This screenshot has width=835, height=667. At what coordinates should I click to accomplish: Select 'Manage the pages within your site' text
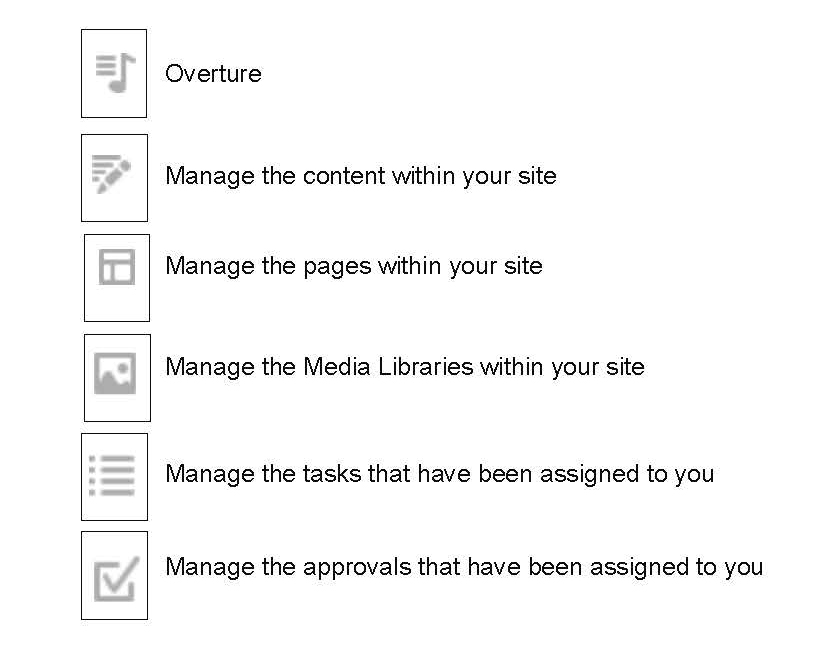pos(353,267)
